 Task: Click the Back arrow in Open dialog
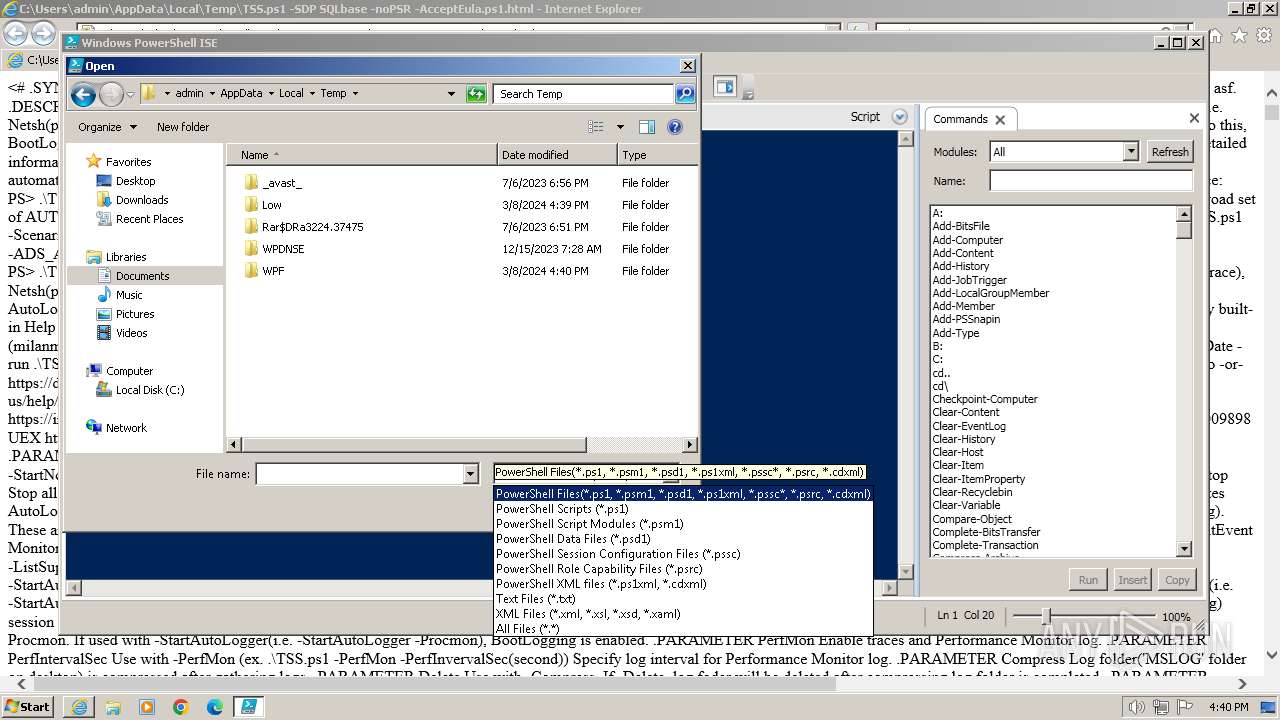tap(83, 94)
